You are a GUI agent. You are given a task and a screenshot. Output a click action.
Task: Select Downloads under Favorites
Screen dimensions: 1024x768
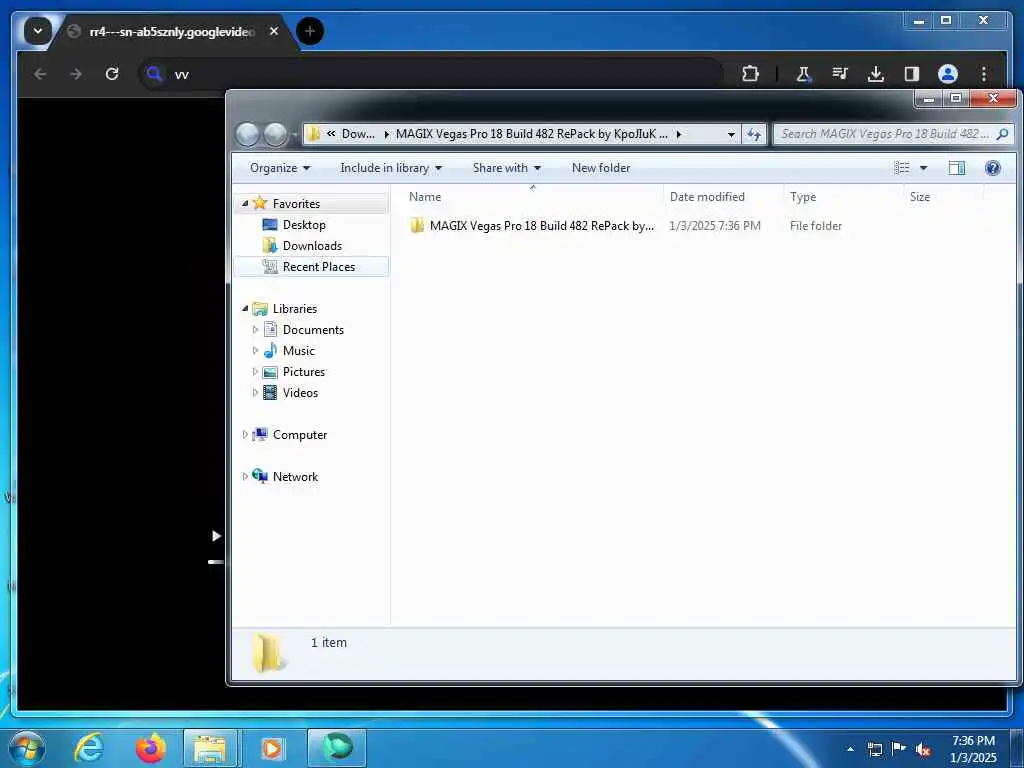tap(312, 246)
